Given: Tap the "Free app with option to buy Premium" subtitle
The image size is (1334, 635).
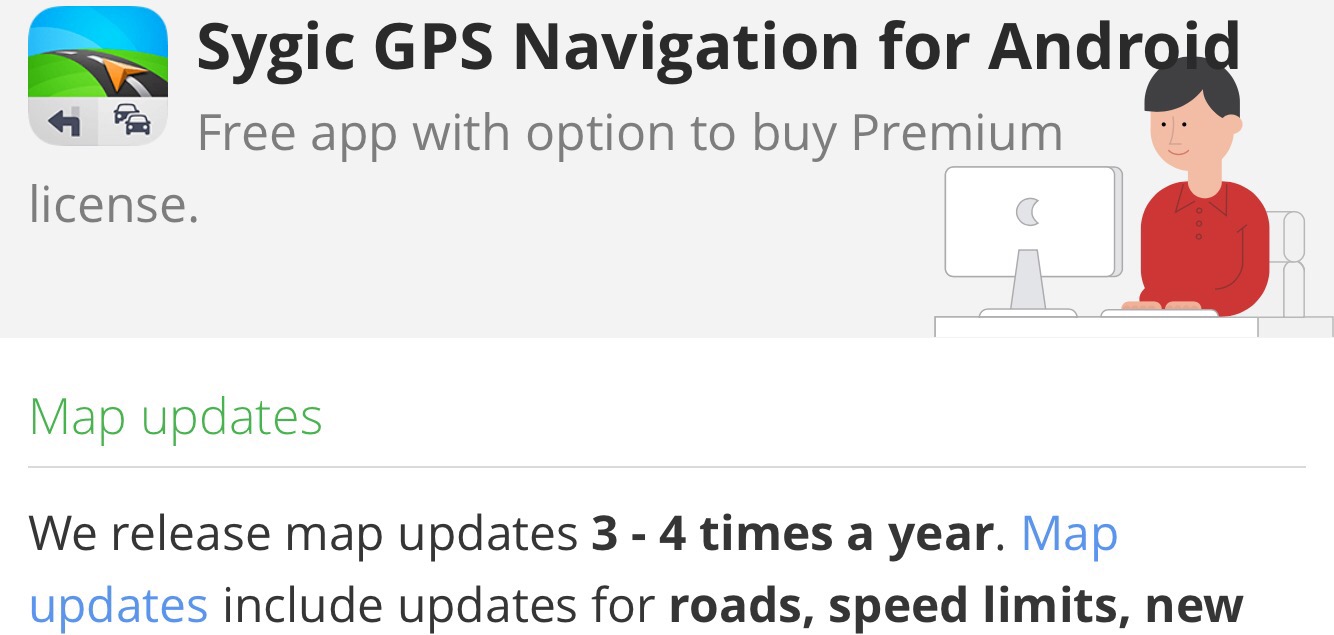Looking at the screenshot, I should click(x=630, y=134).
